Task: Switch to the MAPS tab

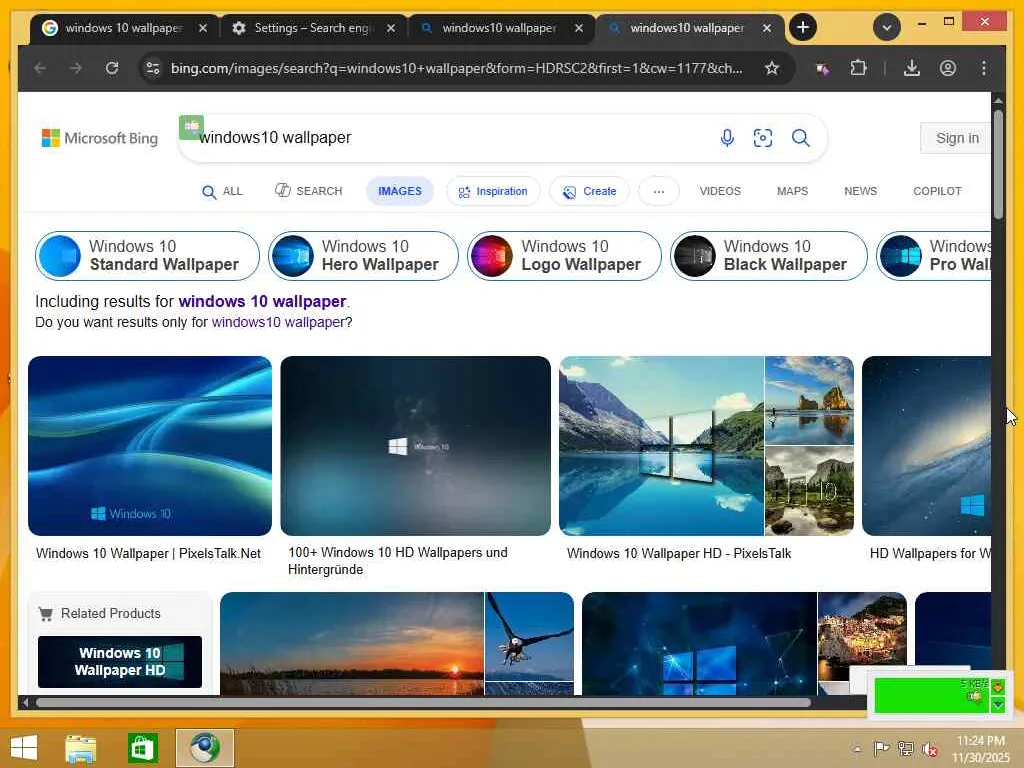Action: [x=792, y=191]
